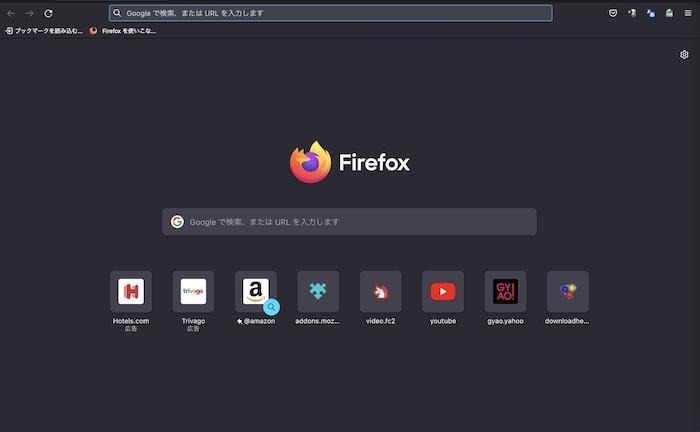Open the Pocket save icon in the toolbar
This screenshot has width=700, height=432.
(613, 13)
